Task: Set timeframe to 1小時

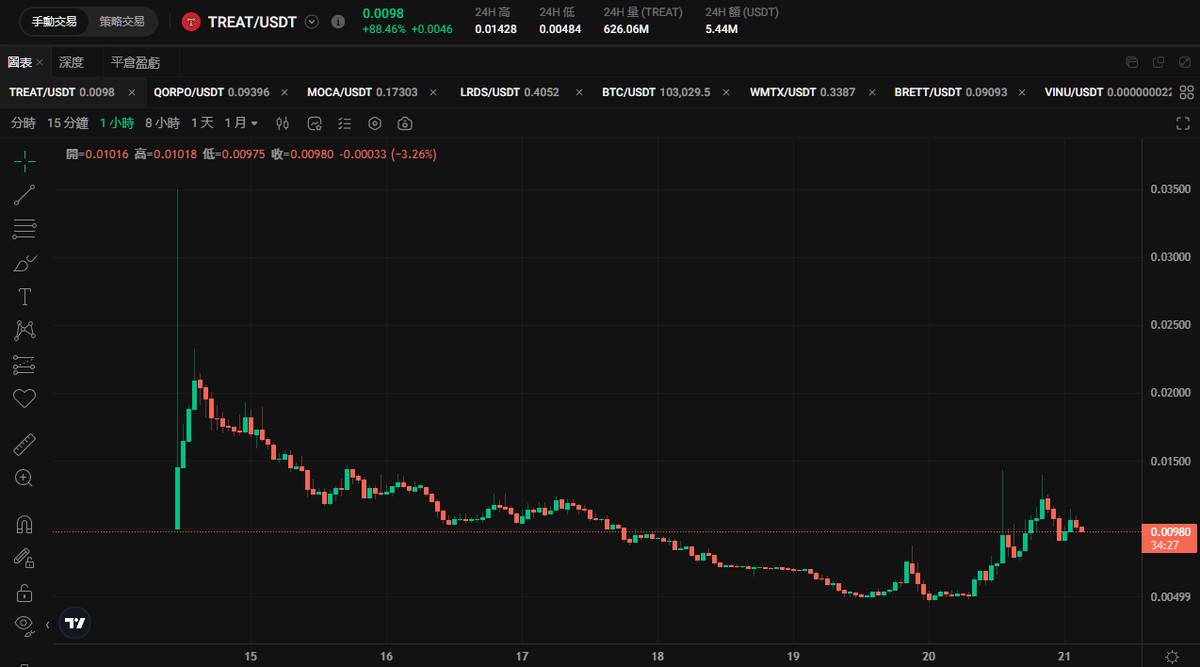Action: coord(117,123)
